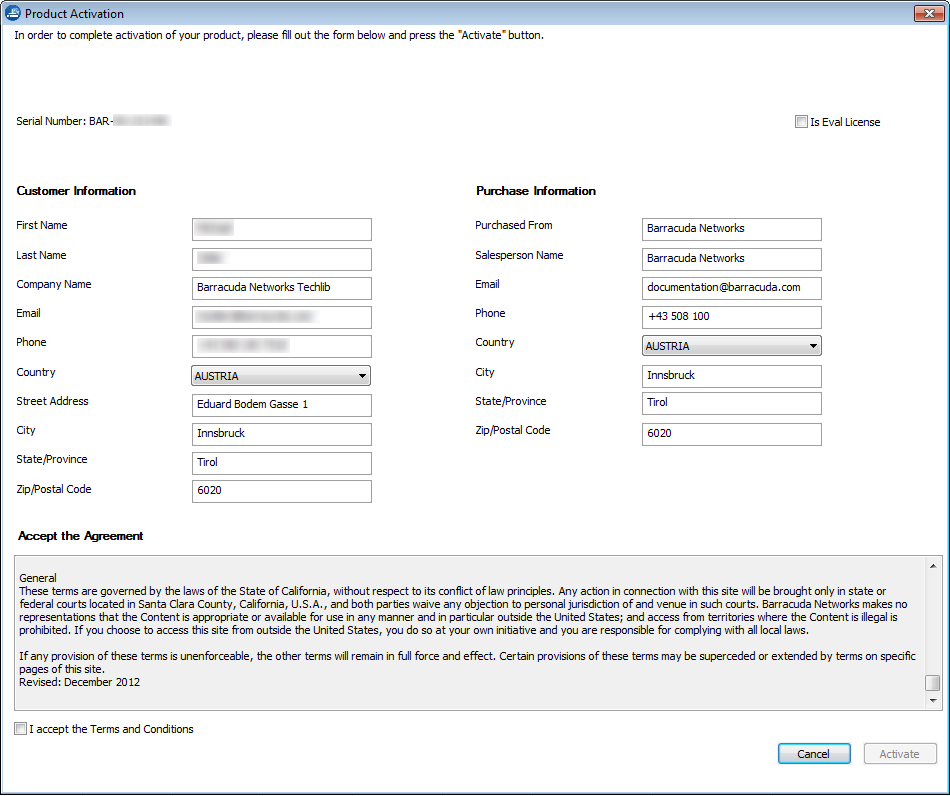Viewport: 950px width, 796px height.
Task: Click the purchase Email field
Action: point(732,288)
